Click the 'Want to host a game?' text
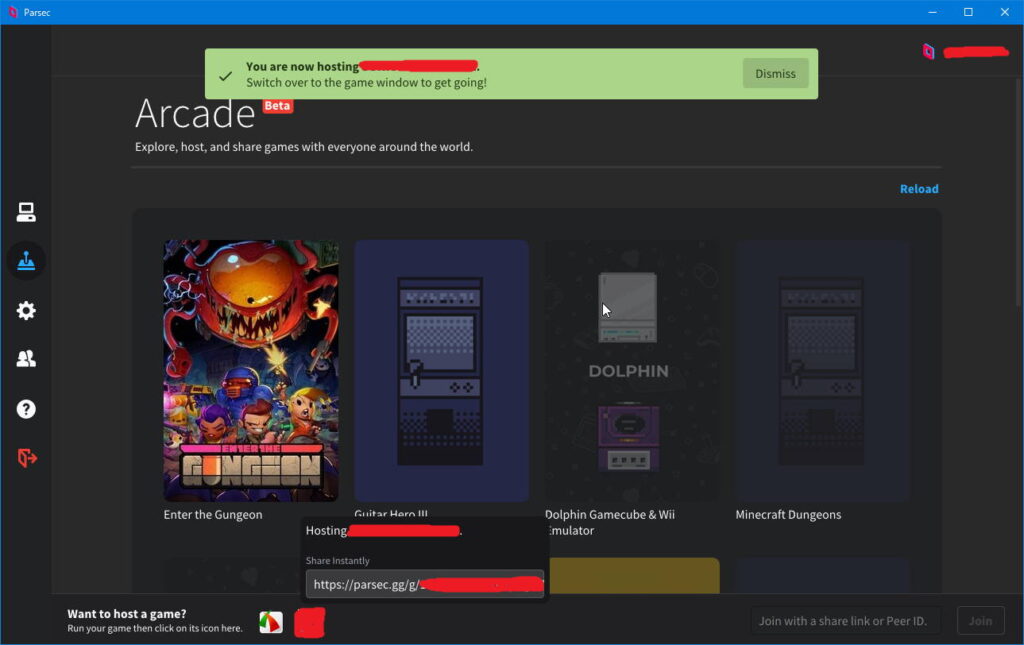Viewport: 1024px width, 645px height. 127,614
